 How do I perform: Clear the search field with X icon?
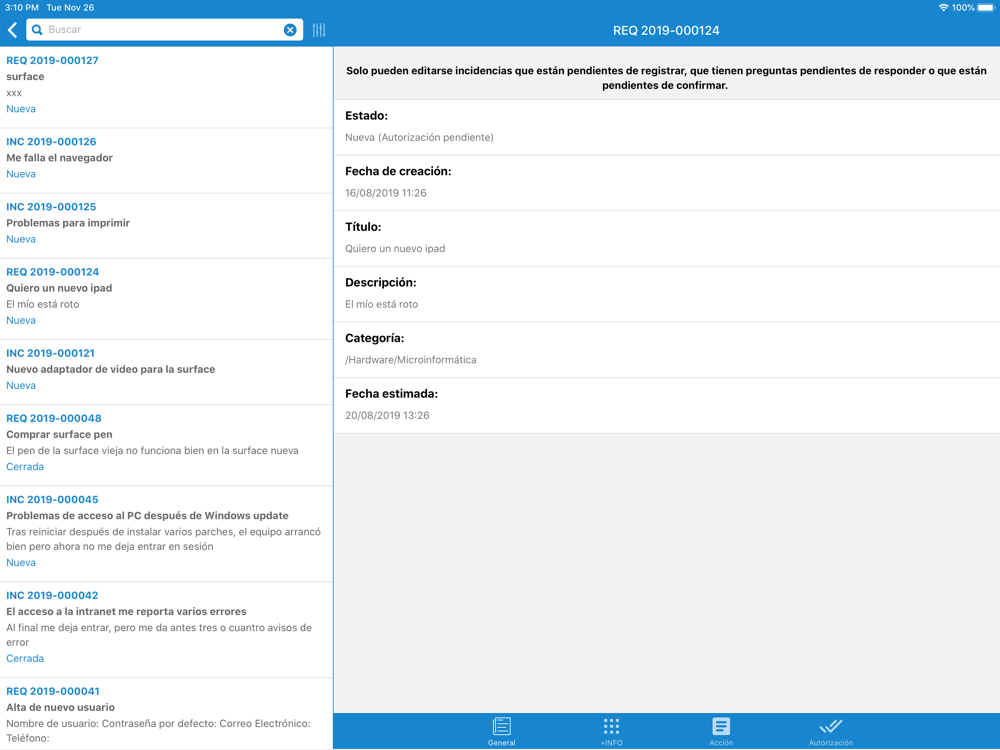(x=290, y=30)
